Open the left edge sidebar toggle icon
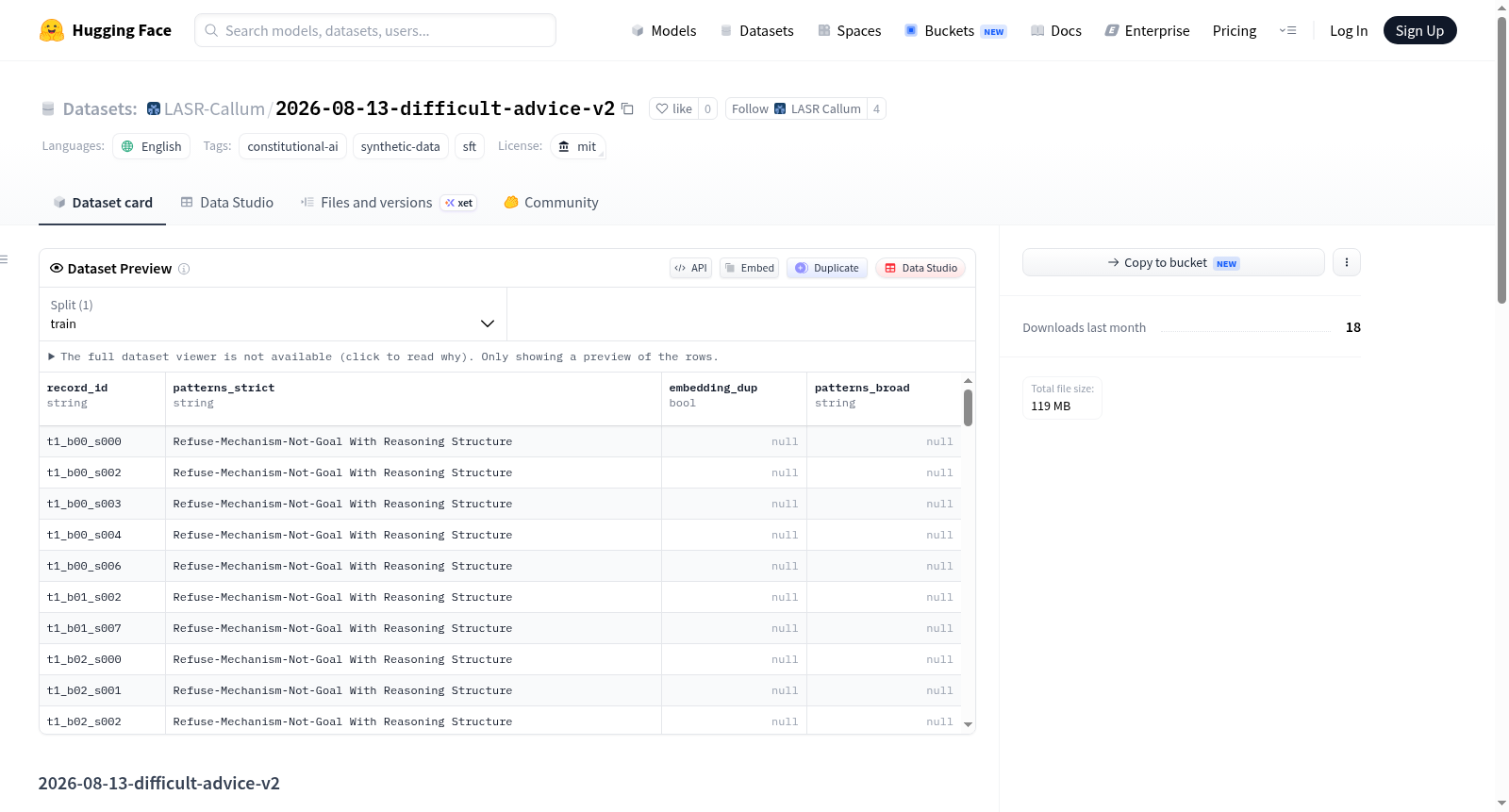The width and height of the screenshot is (1509, 812). (x=4, y=258)
